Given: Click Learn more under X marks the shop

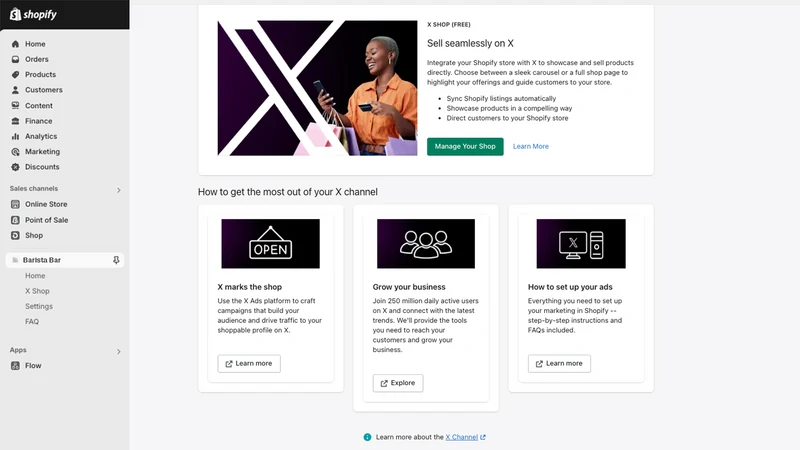Looking at the screenshot, I should (249, 364).
